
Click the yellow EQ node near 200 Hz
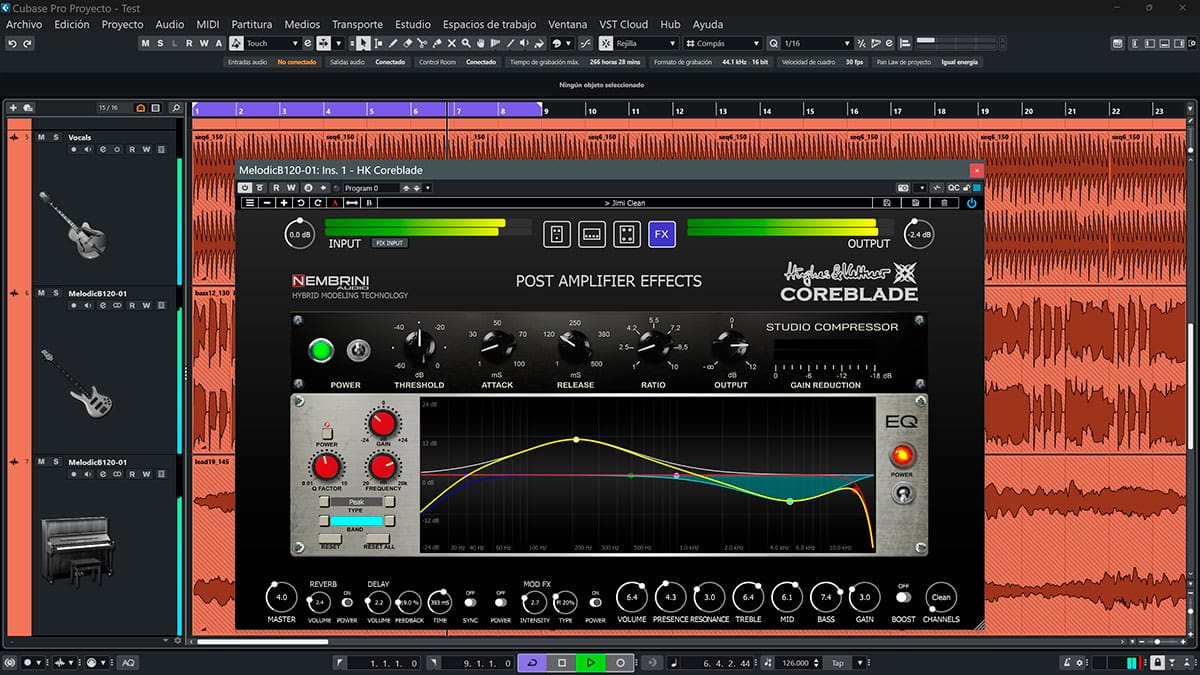(576, 440)
